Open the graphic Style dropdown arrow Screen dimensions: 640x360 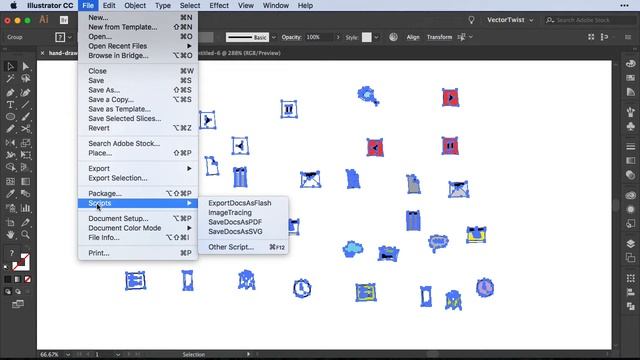point(376,37)
